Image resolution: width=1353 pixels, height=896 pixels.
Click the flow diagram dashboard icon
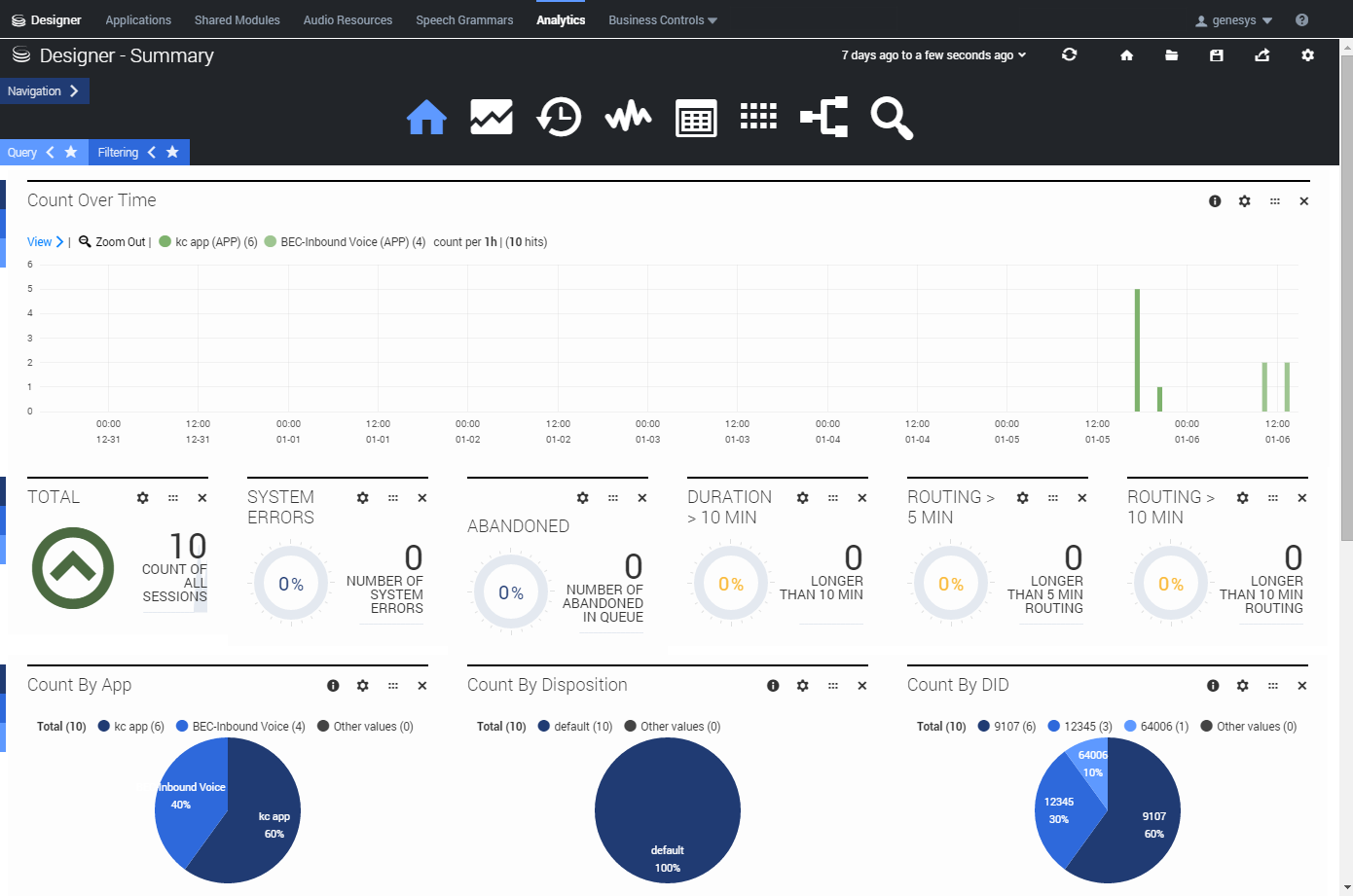[x=823, y=118]
